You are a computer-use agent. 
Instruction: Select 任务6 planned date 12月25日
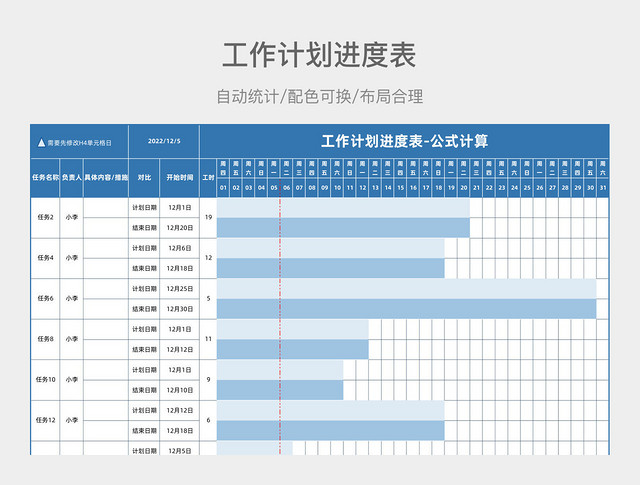coord(180,289)
